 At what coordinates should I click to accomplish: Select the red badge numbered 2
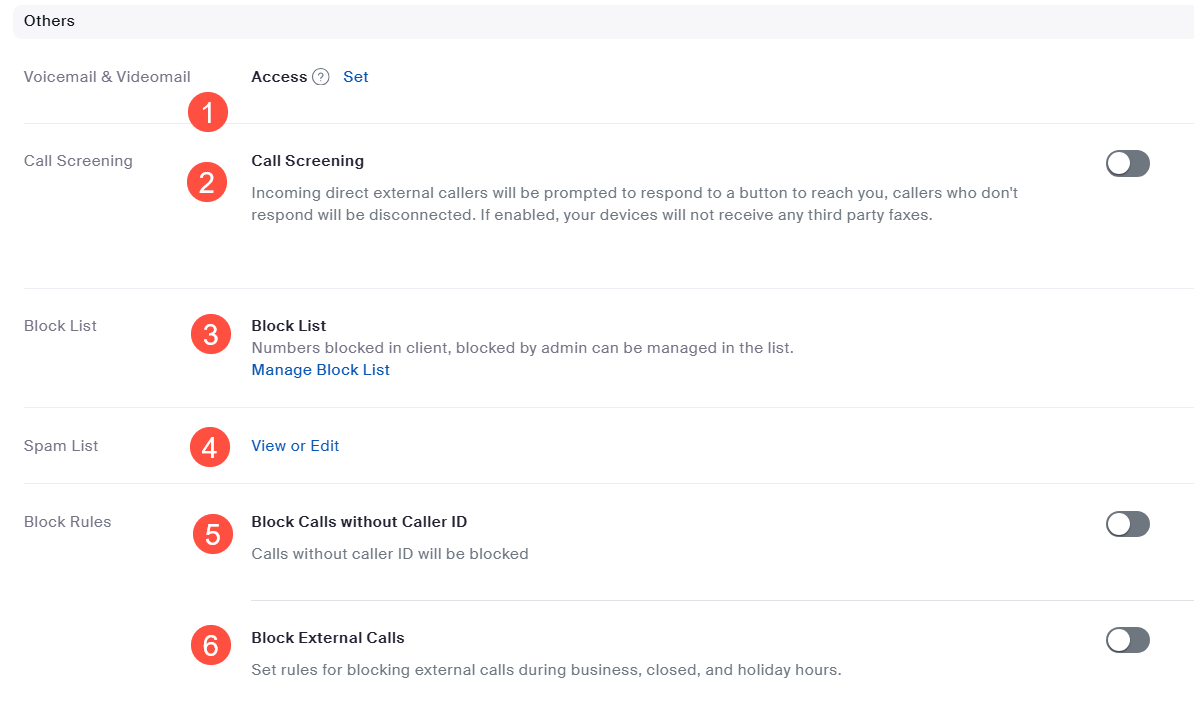tap(207, 182)
